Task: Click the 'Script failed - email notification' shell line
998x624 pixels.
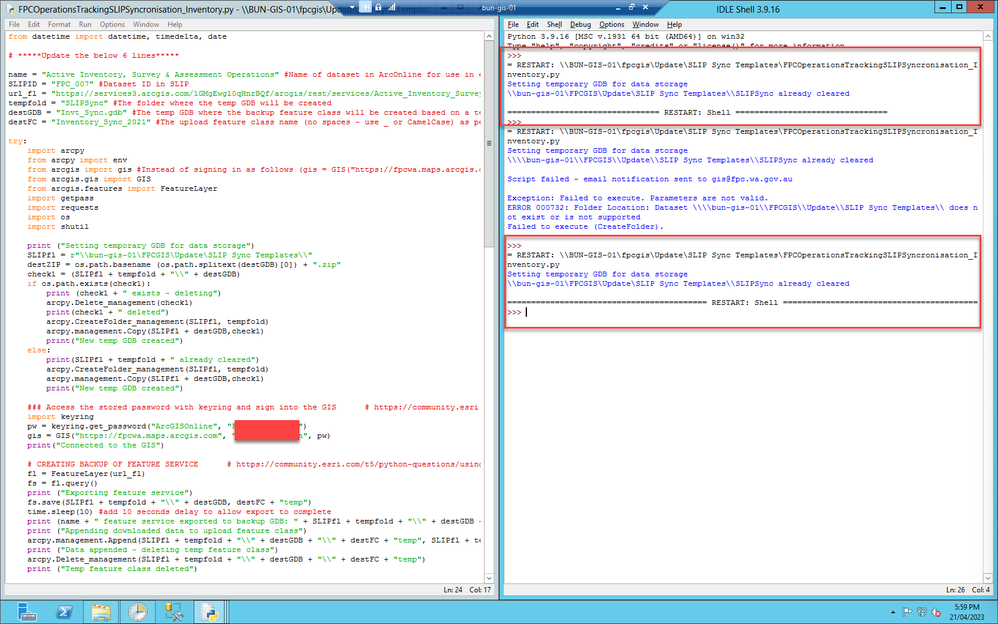Action: pyautogui.click(x=650, y=180)
